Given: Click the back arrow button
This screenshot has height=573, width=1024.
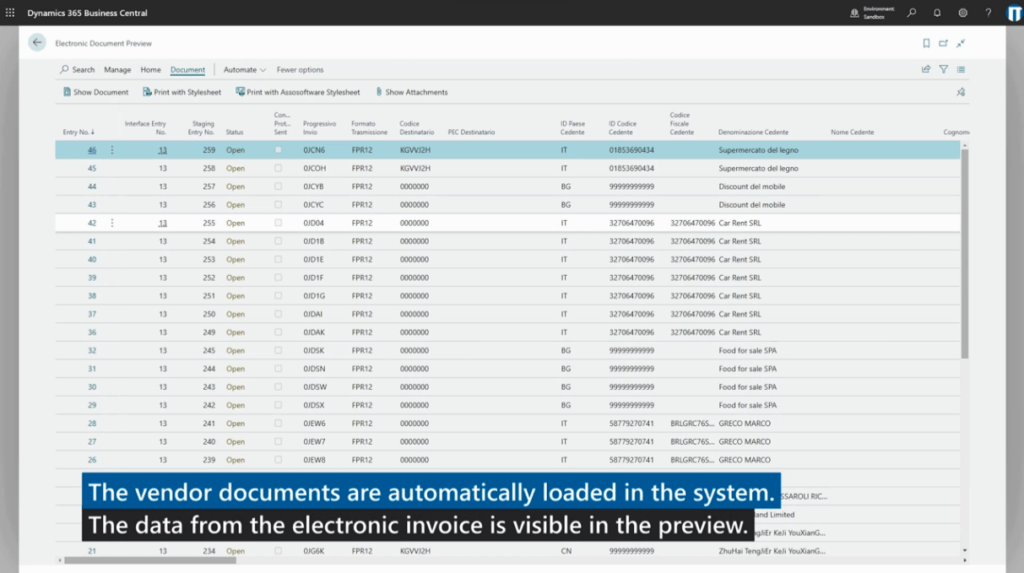Looking at the screenshot, I should [x=37, y=42].
